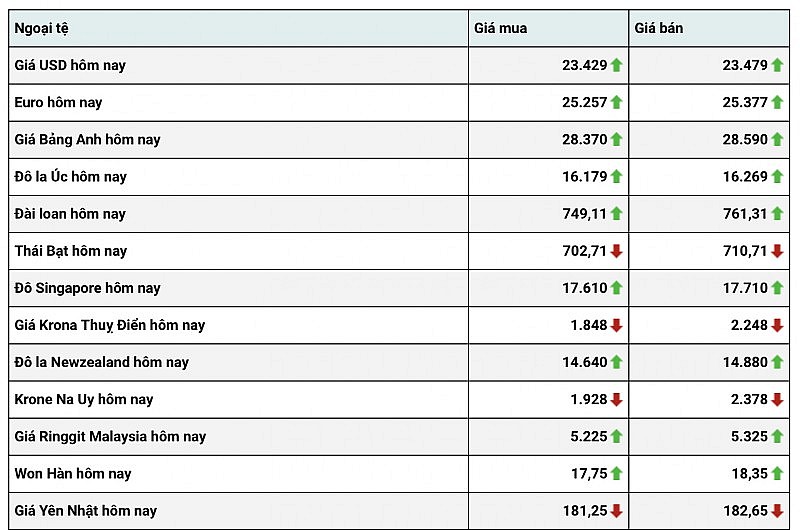Viewport: 800px width, 530px height.
Task: Click red down arrow beside Krona Thuỵ Điển sell price
Action: coord(777,325)
